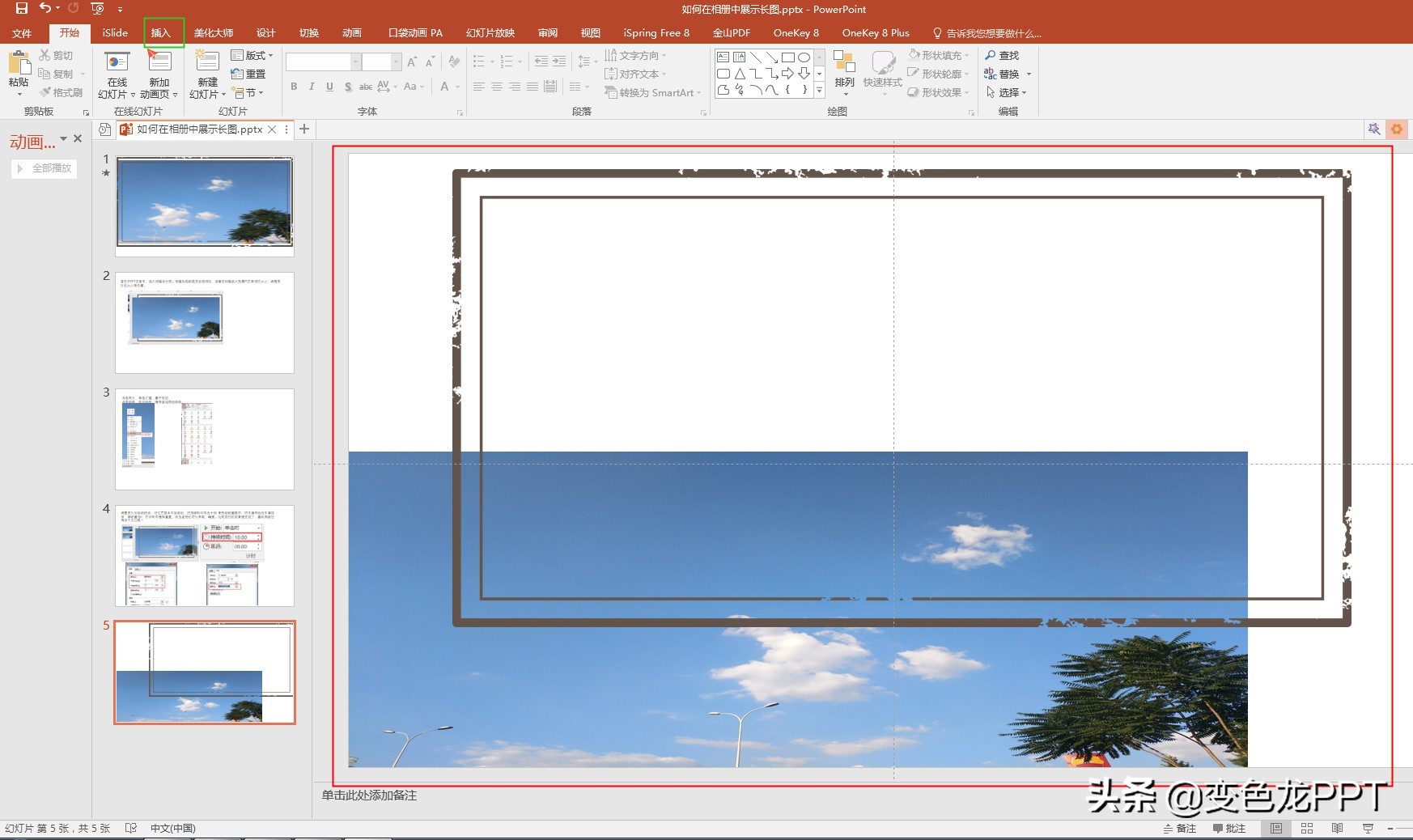Click the Replace (替换) button
Screen dimensions: 1413x840
[x=1002, y=74]
